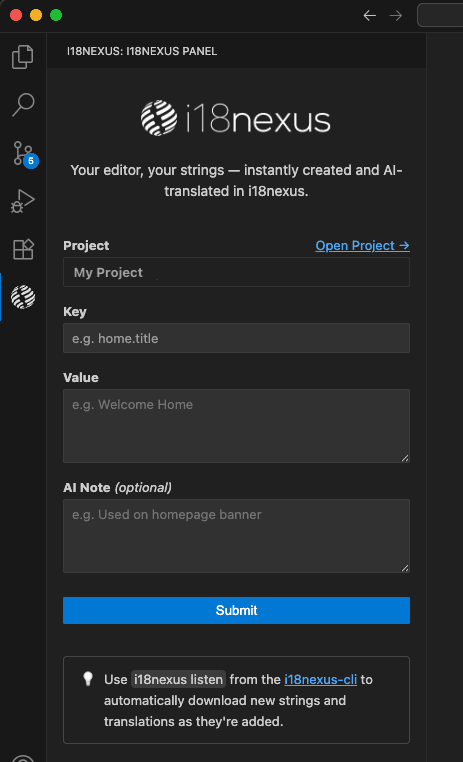This screenshot has width=463, height=762.
Task: Click the 'i18nexus listen' code snippet
Action: click(x=178, y=679)
